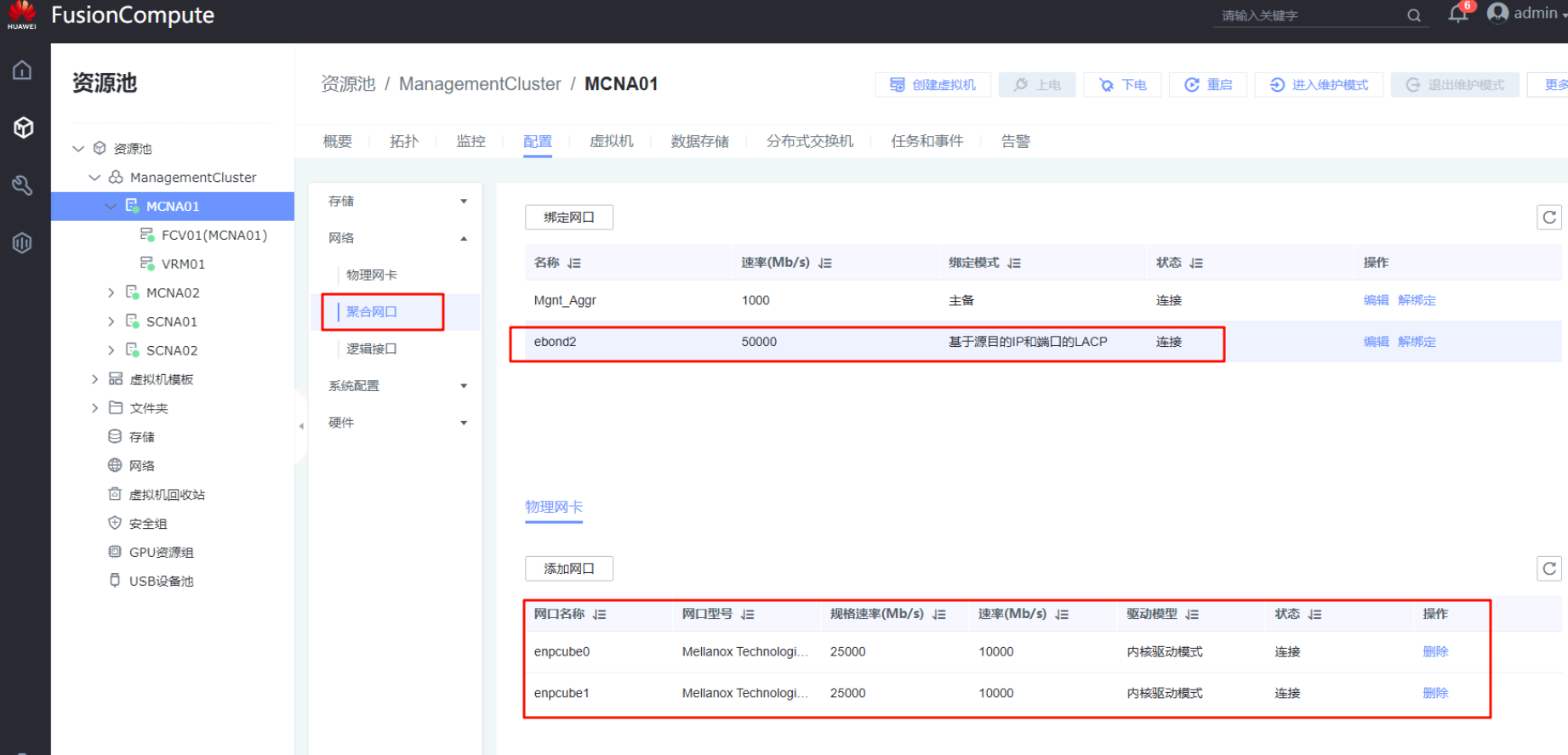Image resolution: width=1568 pixels, height=755 pixels.
Task: Collapse the ManagementCluster tree node
Action: (94, 178)
